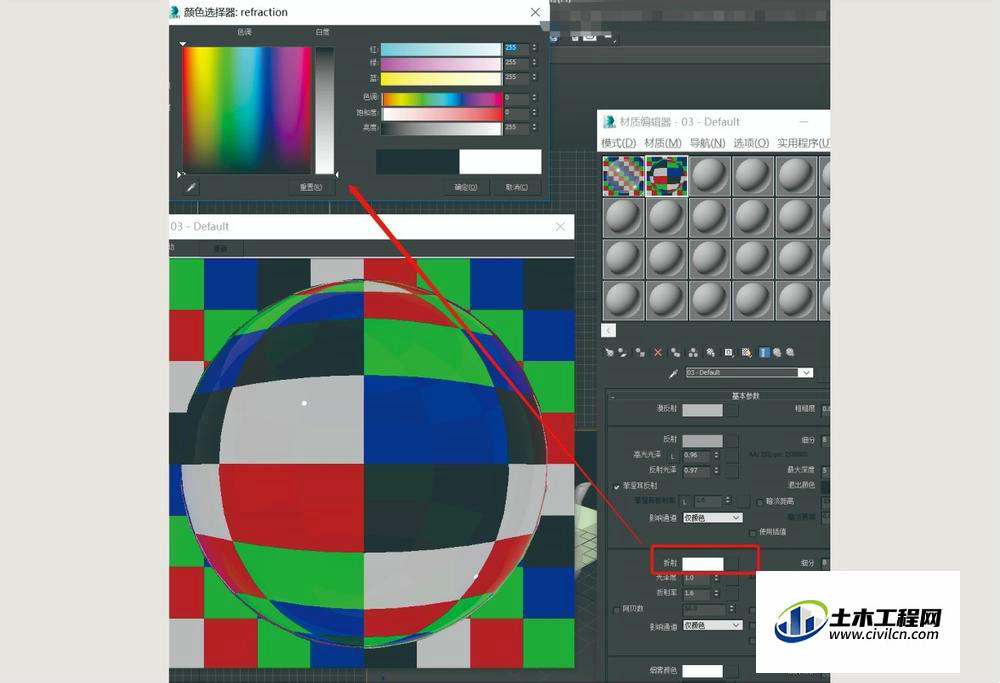Click the Make Material Copy icon
The height and width of the screenshot is (683, 1000).
point(675,352)
